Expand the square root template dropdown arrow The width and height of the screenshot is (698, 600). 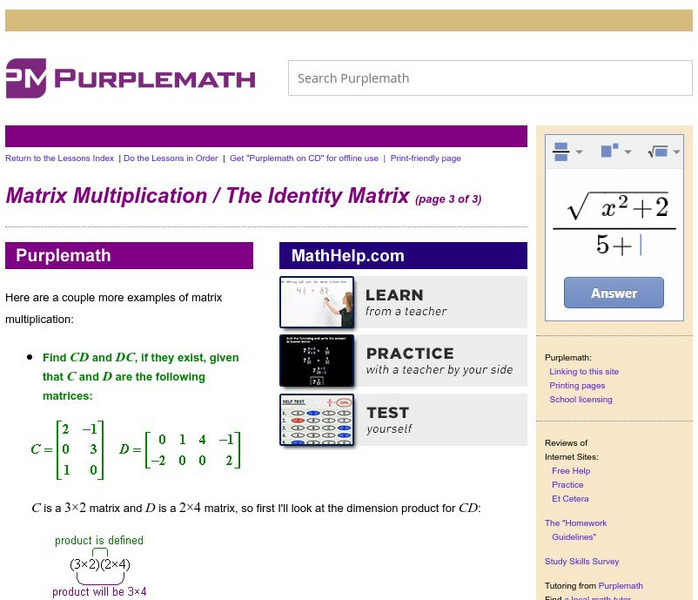pyautogui.click(x=676, y=152)
